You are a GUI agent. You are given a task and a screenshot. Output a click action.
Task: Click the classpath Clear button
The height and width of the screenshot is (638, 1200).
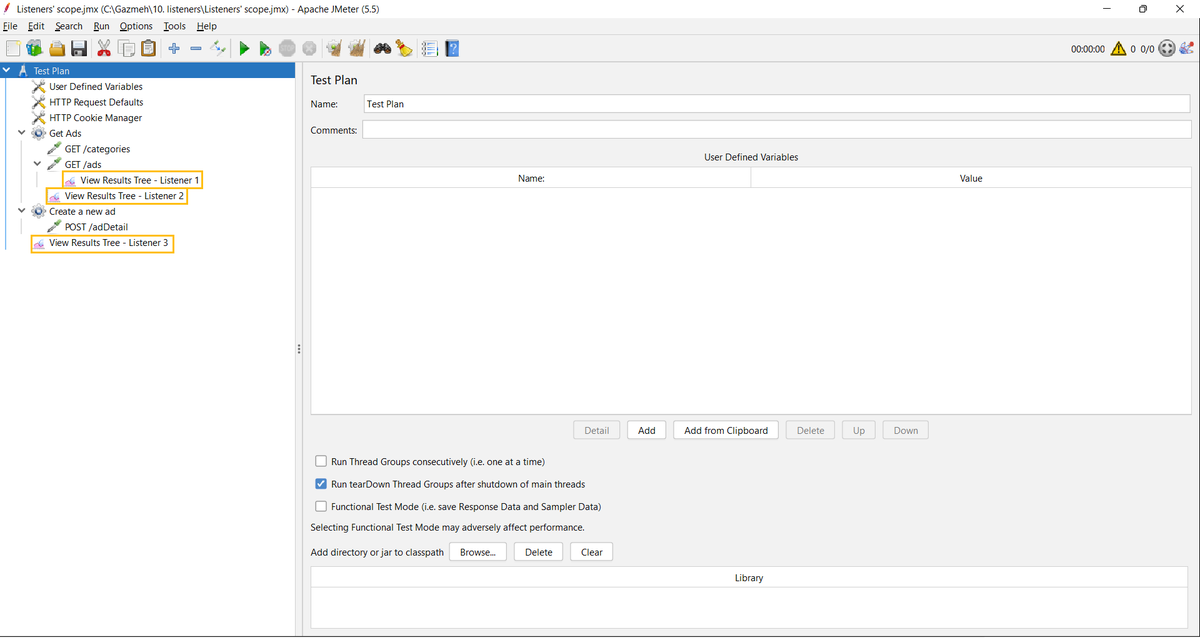point(592,552)
